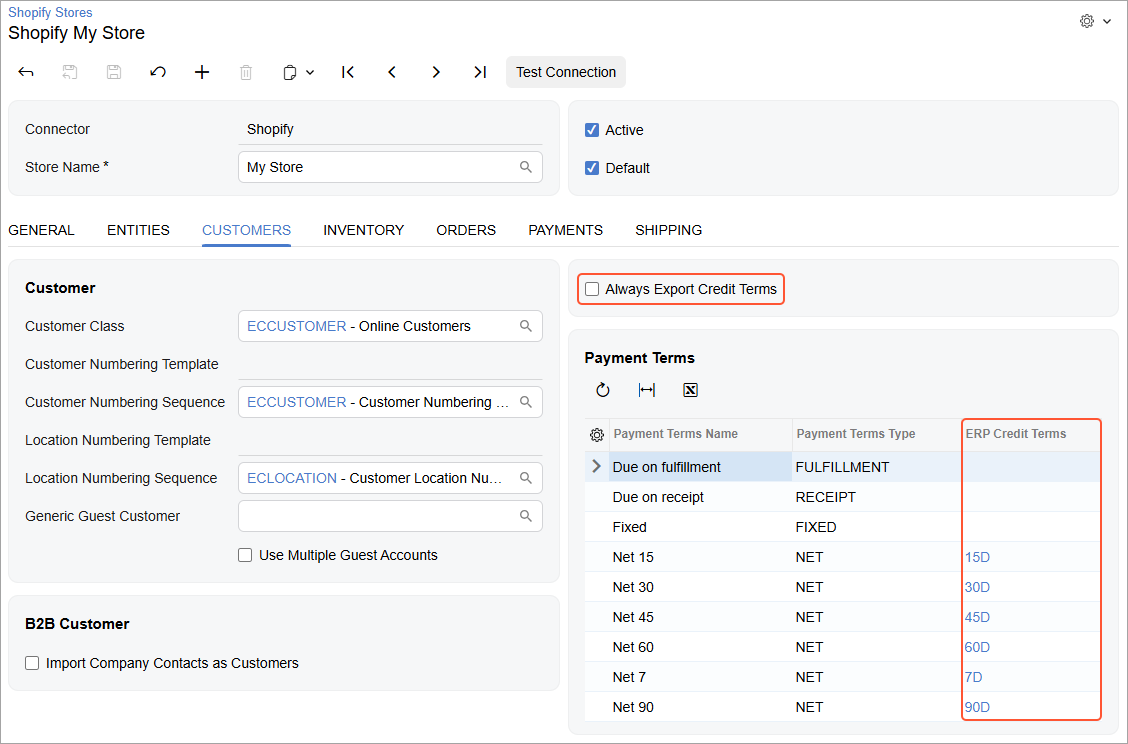
Task: Toggle Use Multiple Guest Accounts
Action: point(245,555)
